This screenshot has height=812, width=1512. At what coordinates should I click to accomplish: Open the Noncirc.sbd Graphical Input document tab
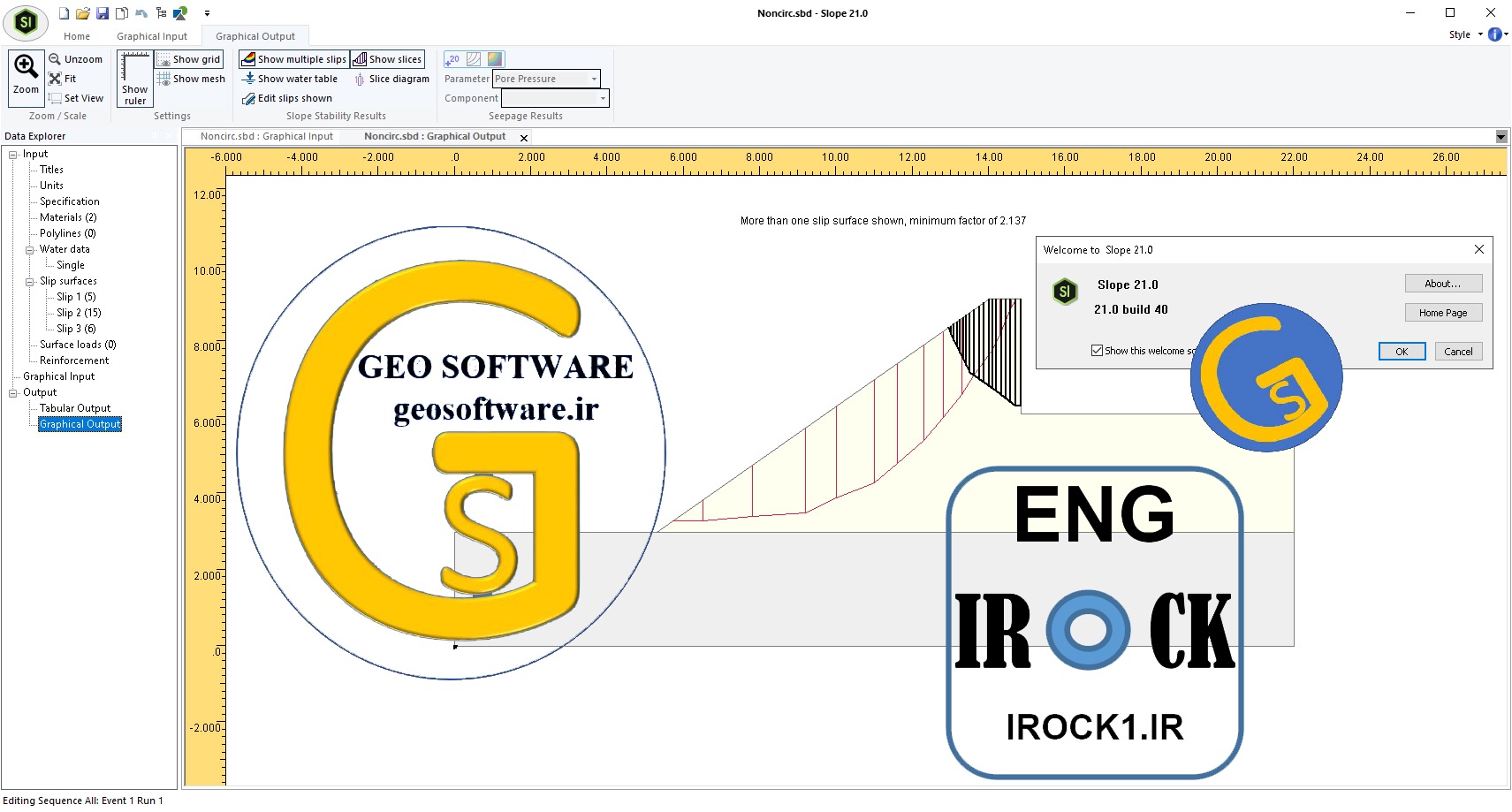tap(267, 136)
